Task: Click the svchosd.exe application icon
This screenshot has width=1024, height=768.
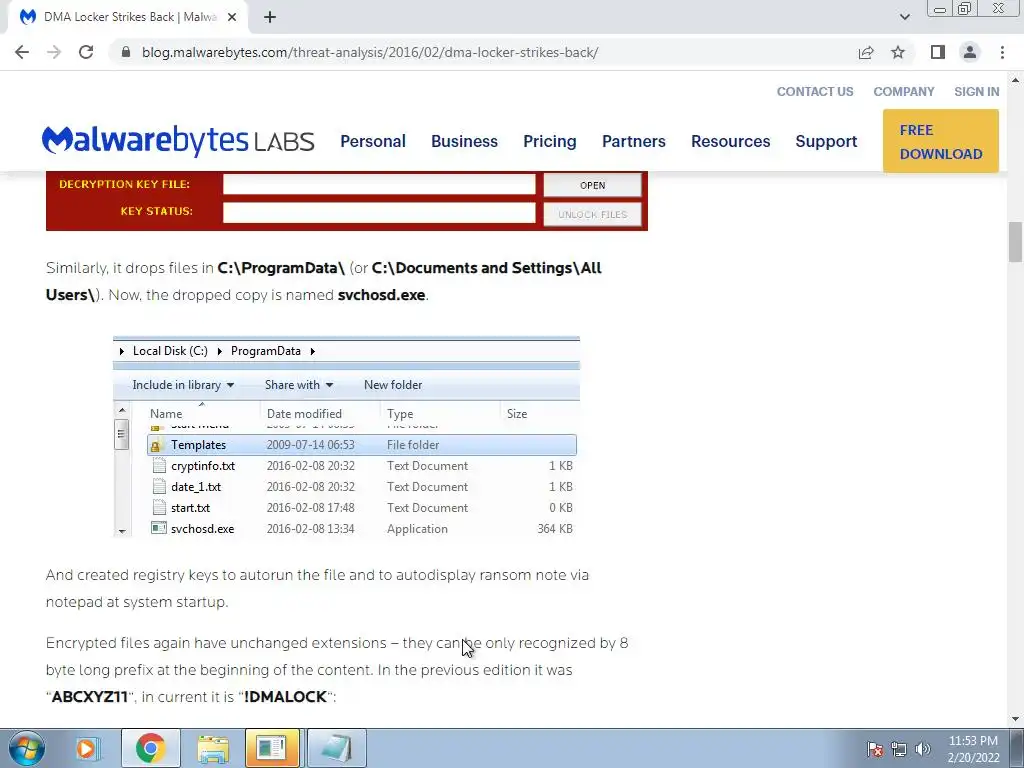Action: 159,528
